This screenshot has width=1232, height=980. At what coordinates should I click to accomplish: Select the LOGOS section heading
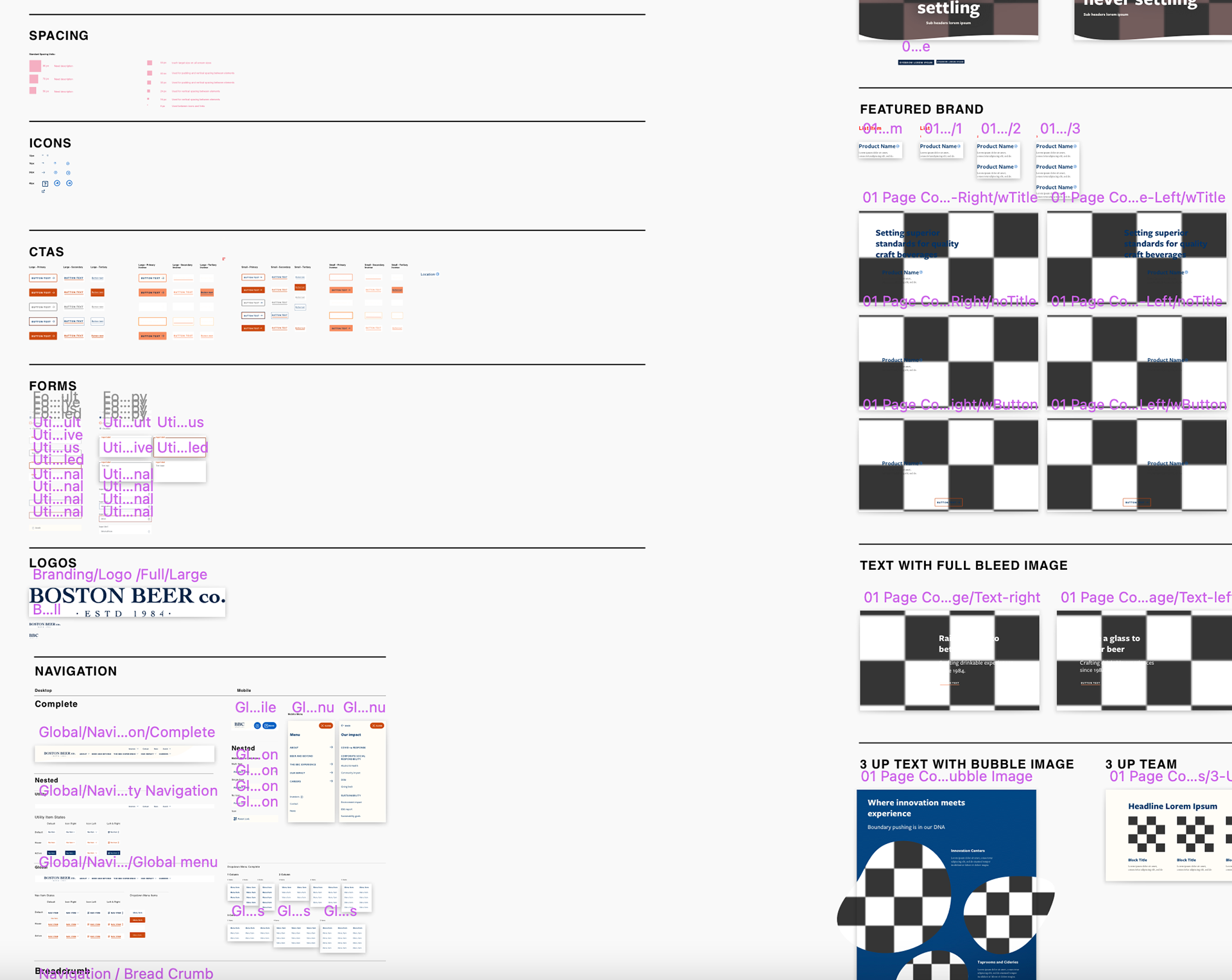coord(53,563)
